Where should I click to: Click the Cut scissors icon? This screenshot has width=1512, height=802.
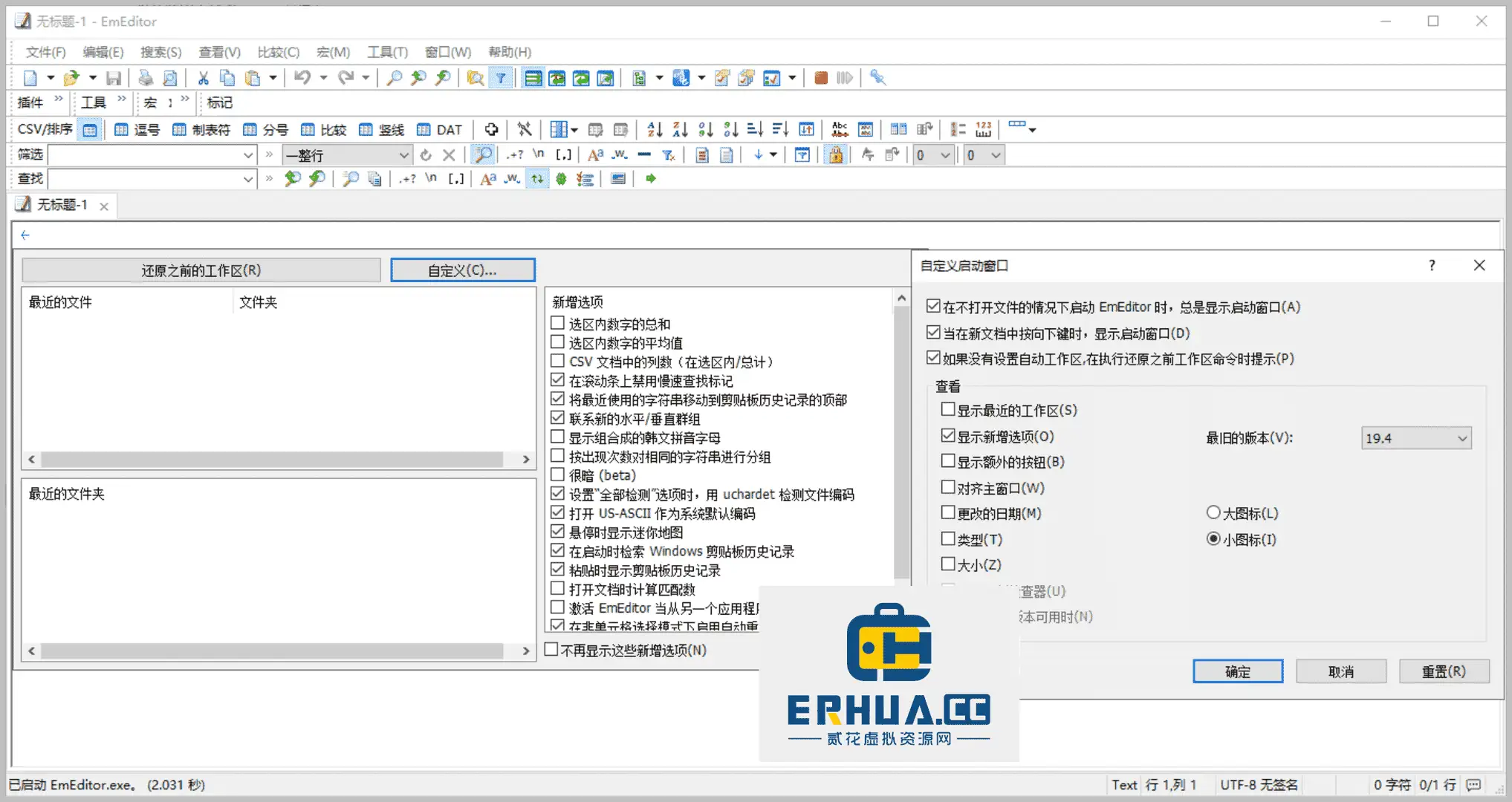pyautogui.click(x=203, y=78)
